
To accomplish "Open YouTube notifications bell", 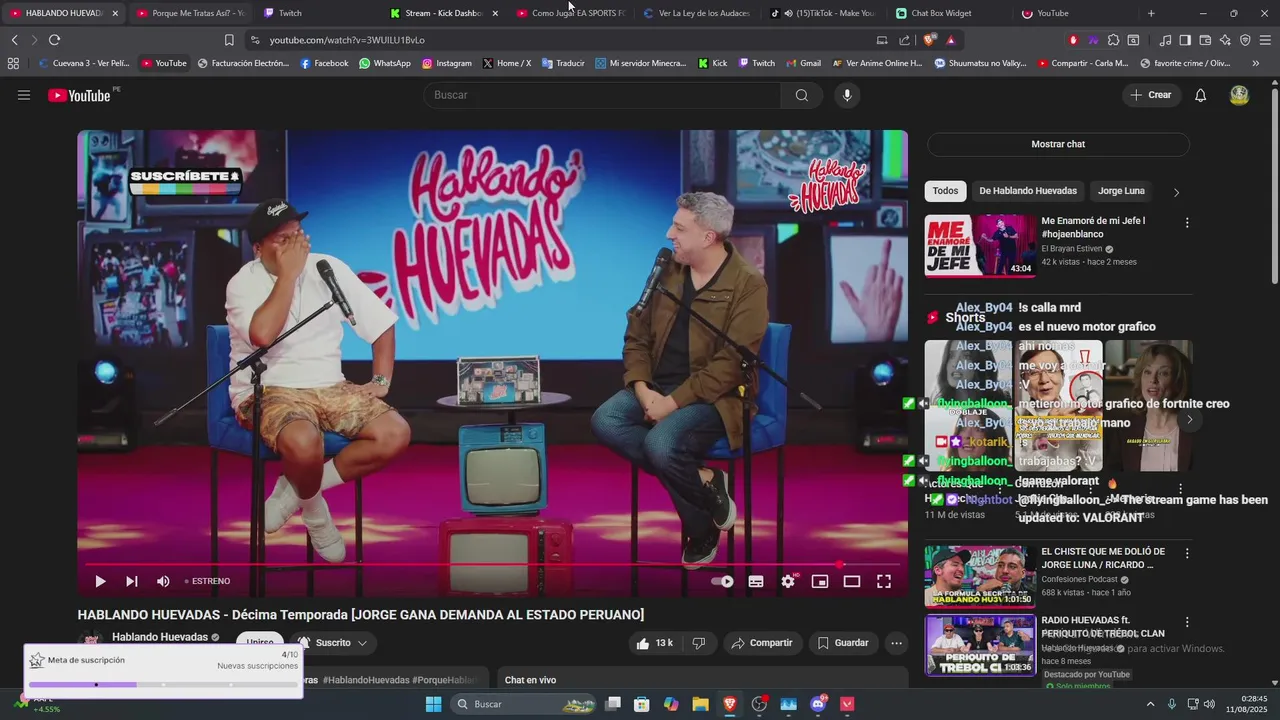I will (1201, 95).
